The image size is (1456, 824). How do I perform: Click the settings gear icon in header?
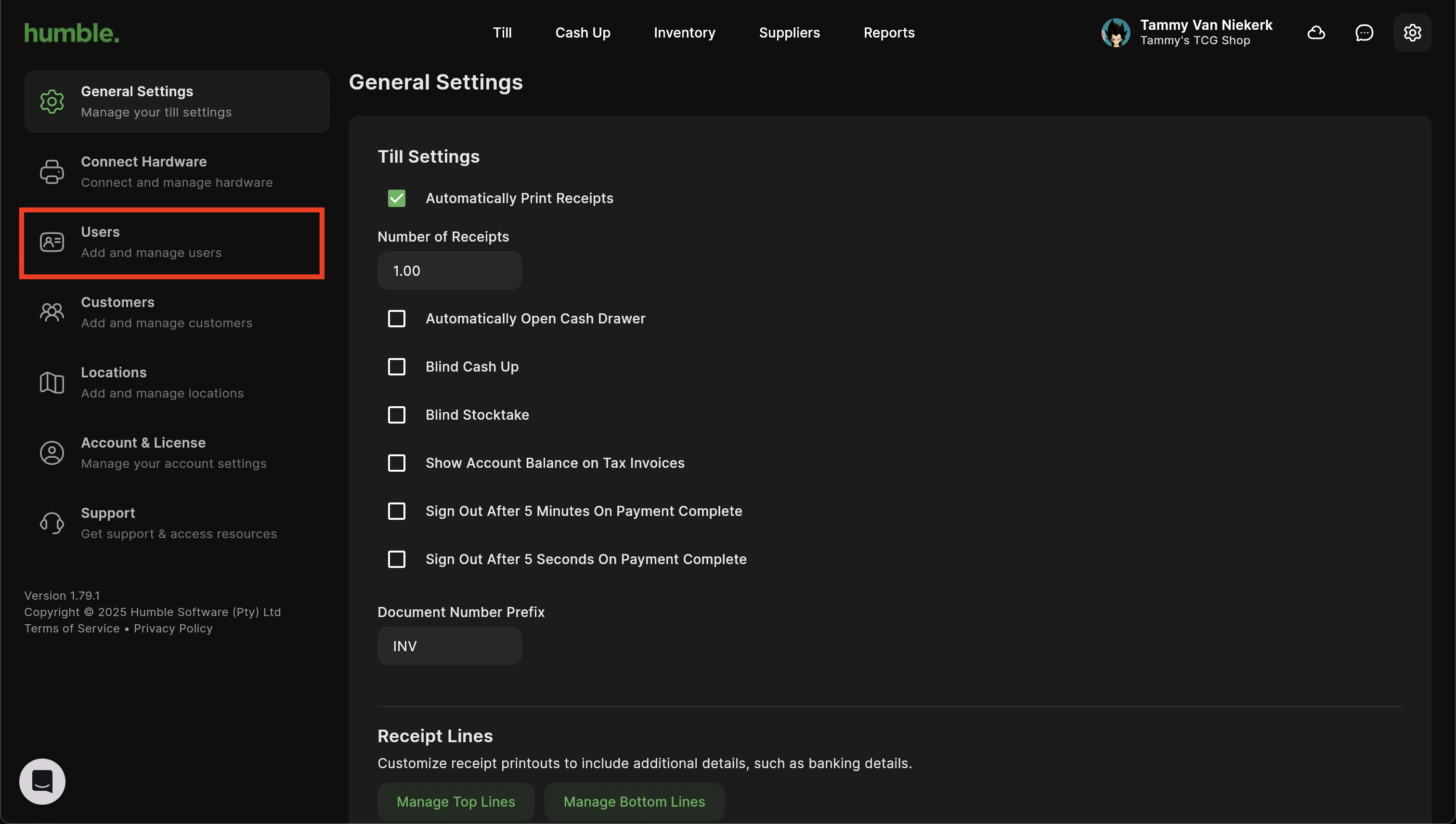click(1412, 33)
